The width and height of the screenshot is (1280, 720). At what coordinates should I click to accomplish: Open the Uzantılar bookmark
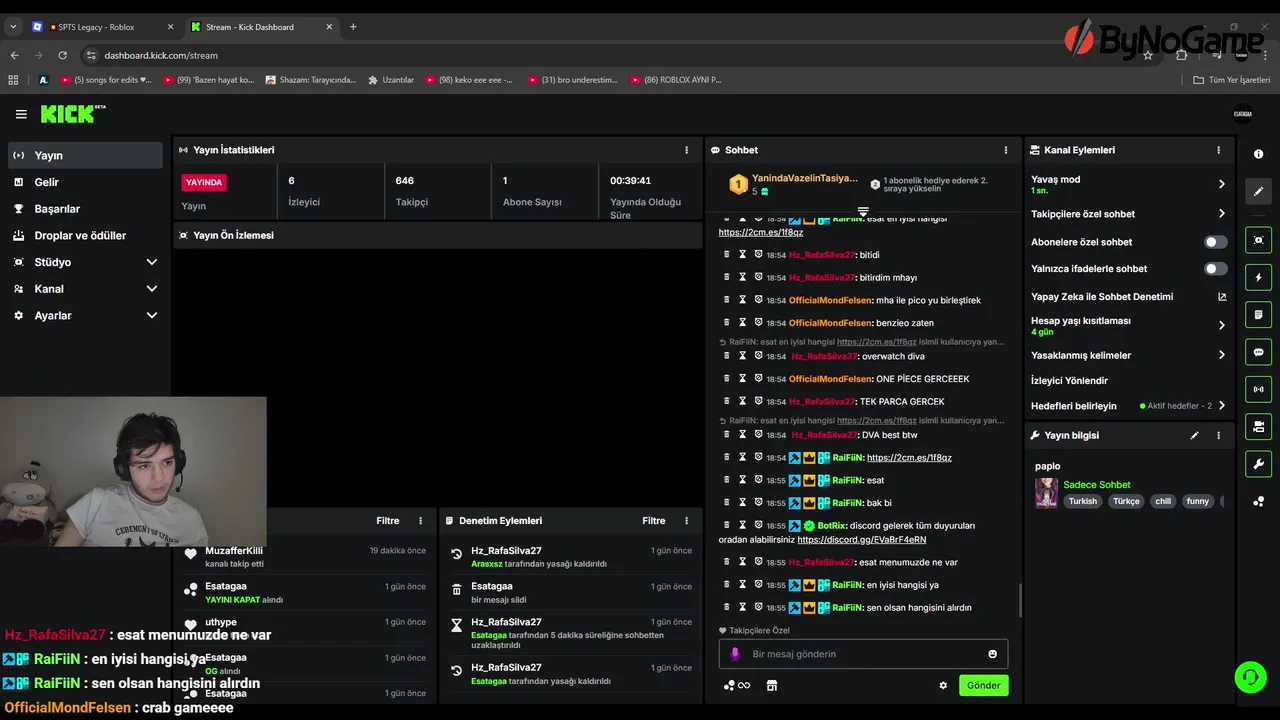pyautogui.click(x=390, y=80)
